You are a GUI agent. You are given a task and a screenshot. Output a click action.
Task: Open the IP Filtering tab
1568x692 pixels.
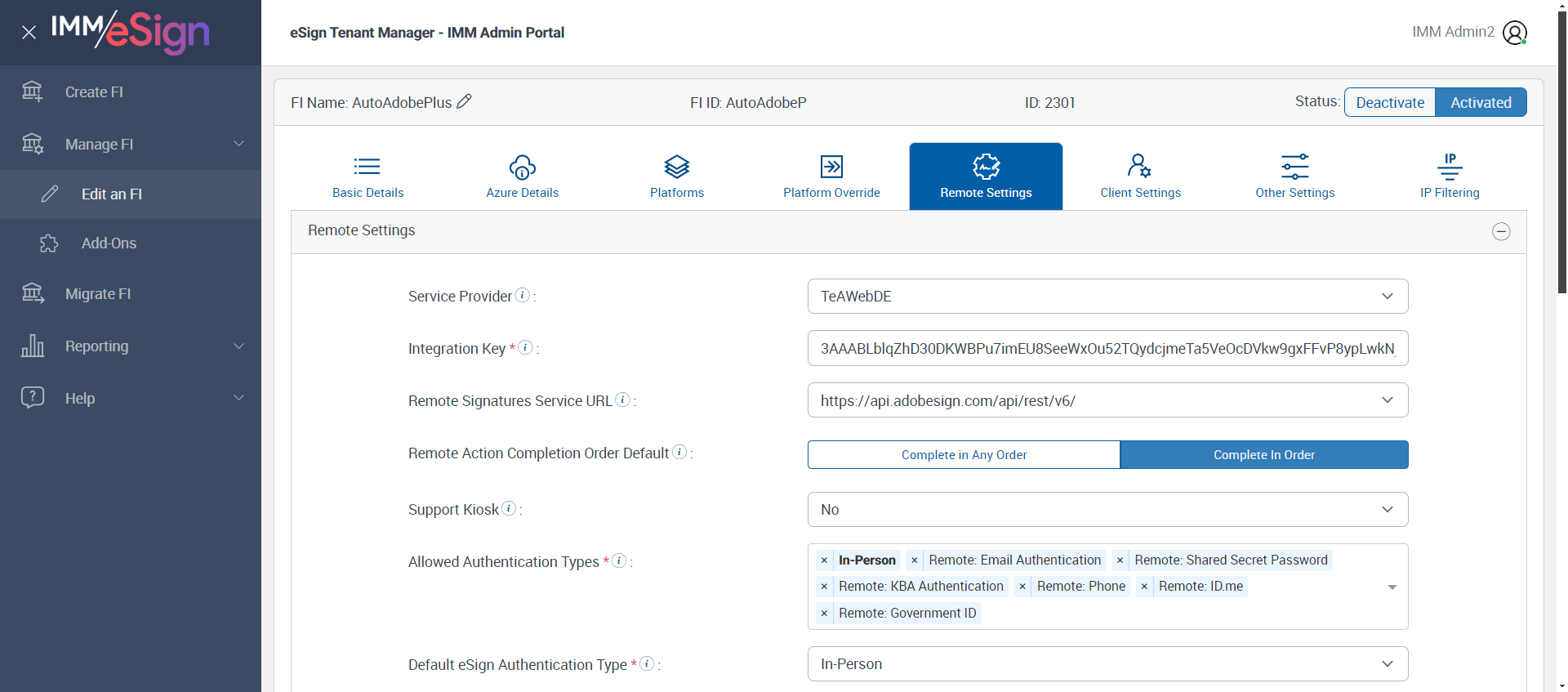coord(1450,176)
